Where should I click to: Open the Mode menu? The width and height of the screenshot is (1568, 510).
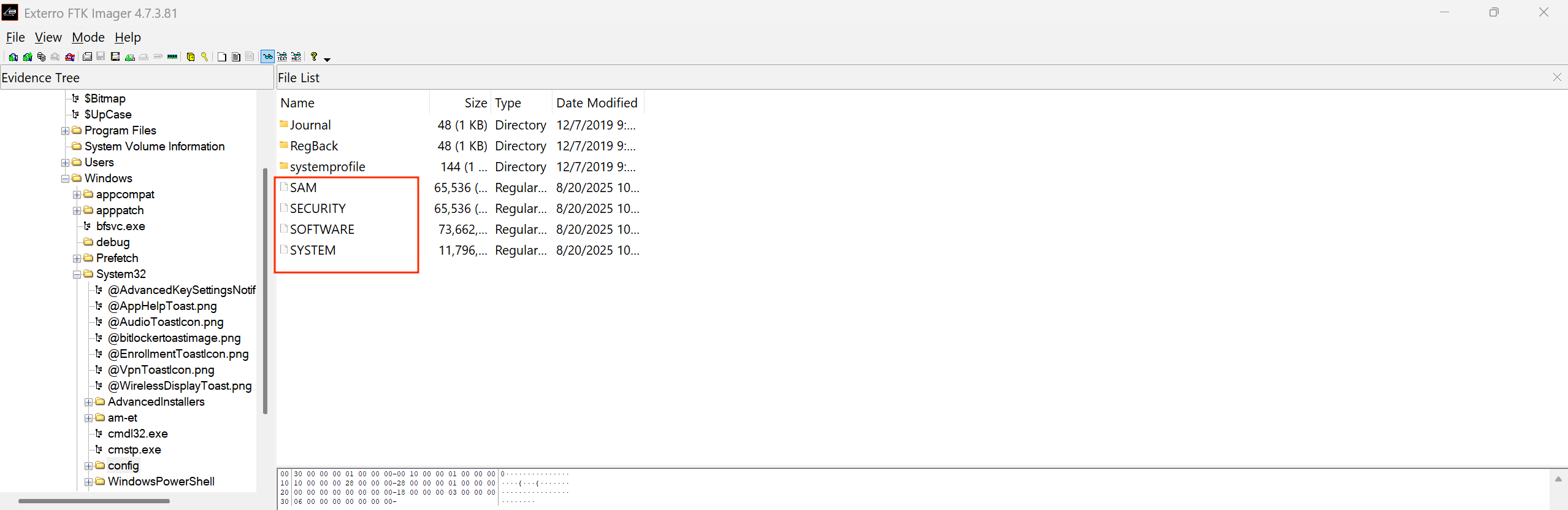[88, 37]
